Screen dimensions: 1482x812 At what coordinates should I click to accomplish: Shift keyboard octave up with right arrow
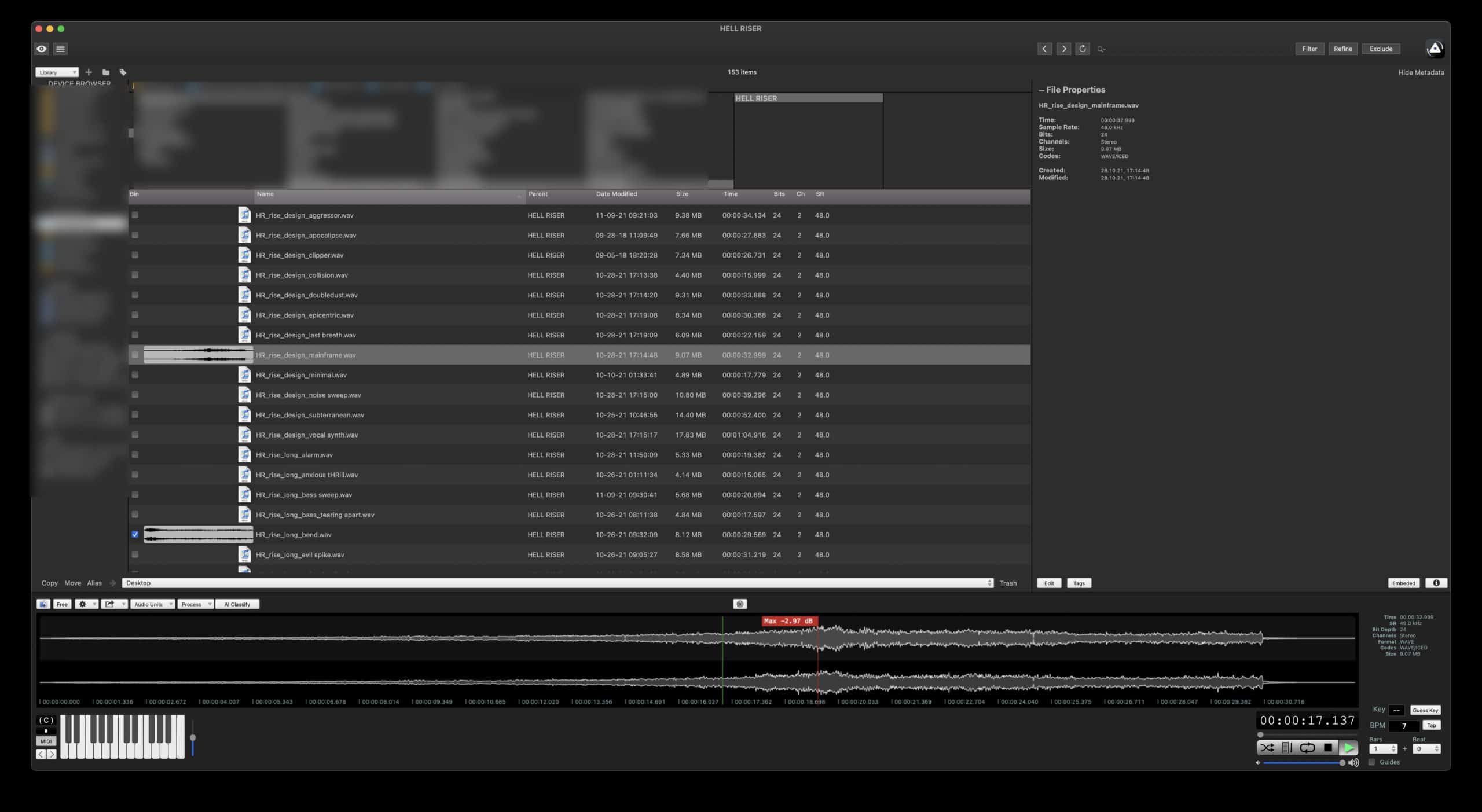click(x=52, y=754)
